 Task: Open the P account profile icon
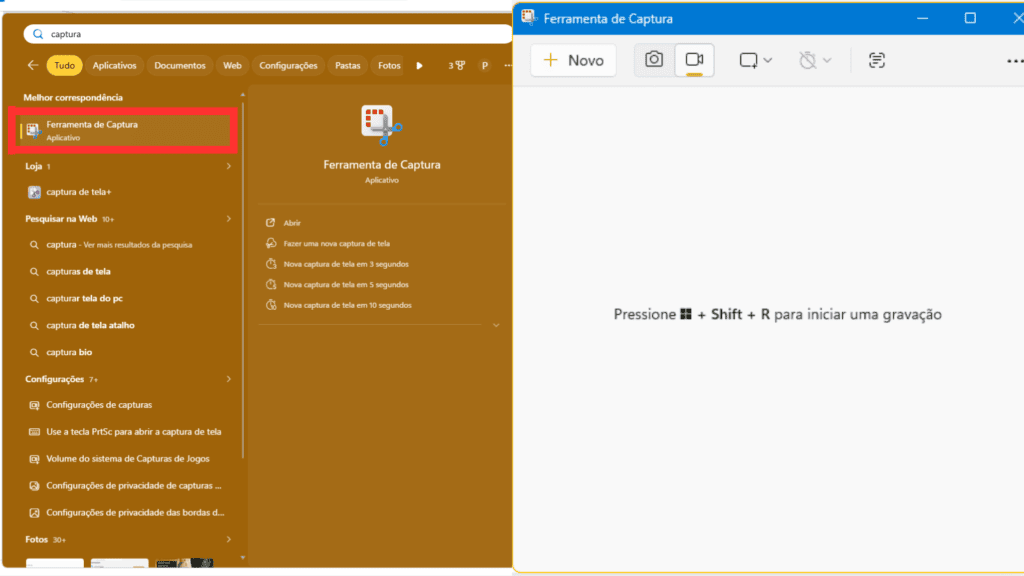point(485,65)
